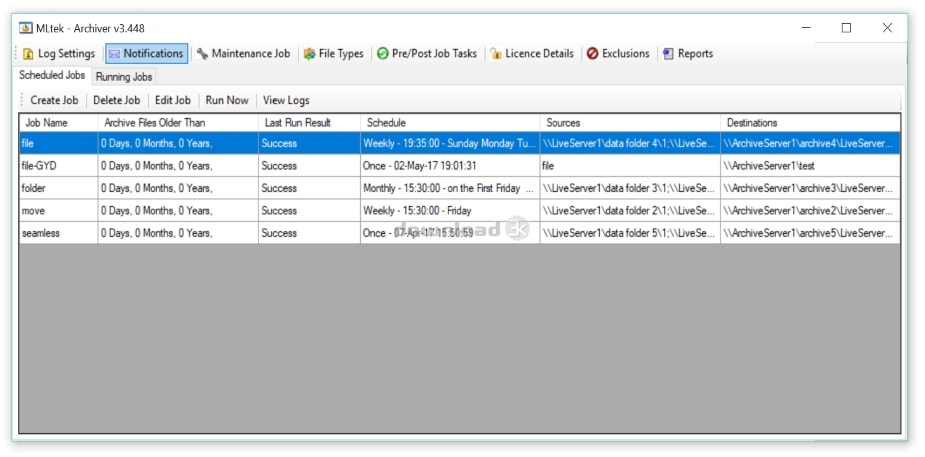Open Maintenance Job wrench icon
925x457 pixels.
(203, 54)
